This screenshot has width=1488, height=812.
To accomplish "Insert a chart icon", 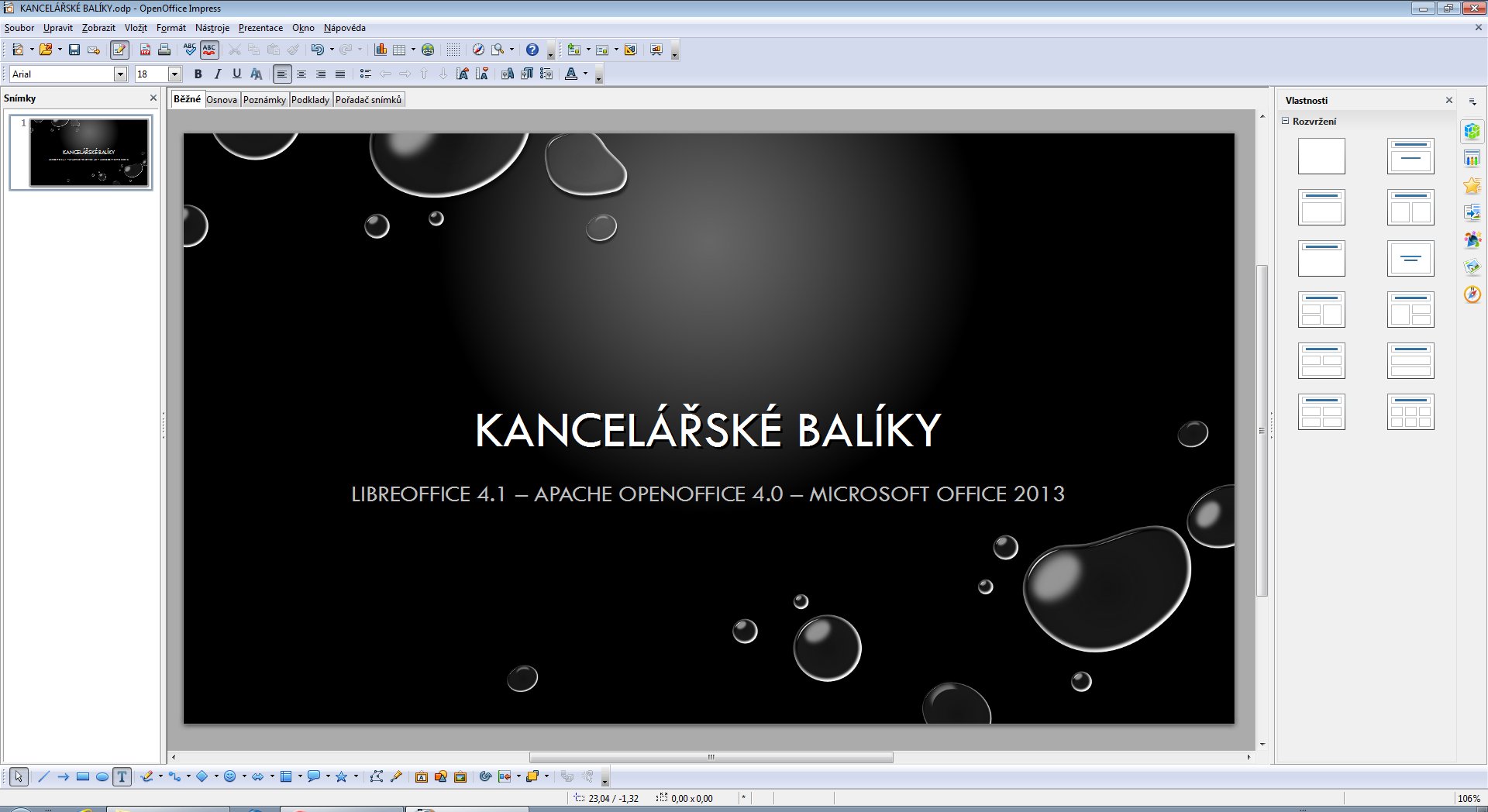I will pos(381,50).
